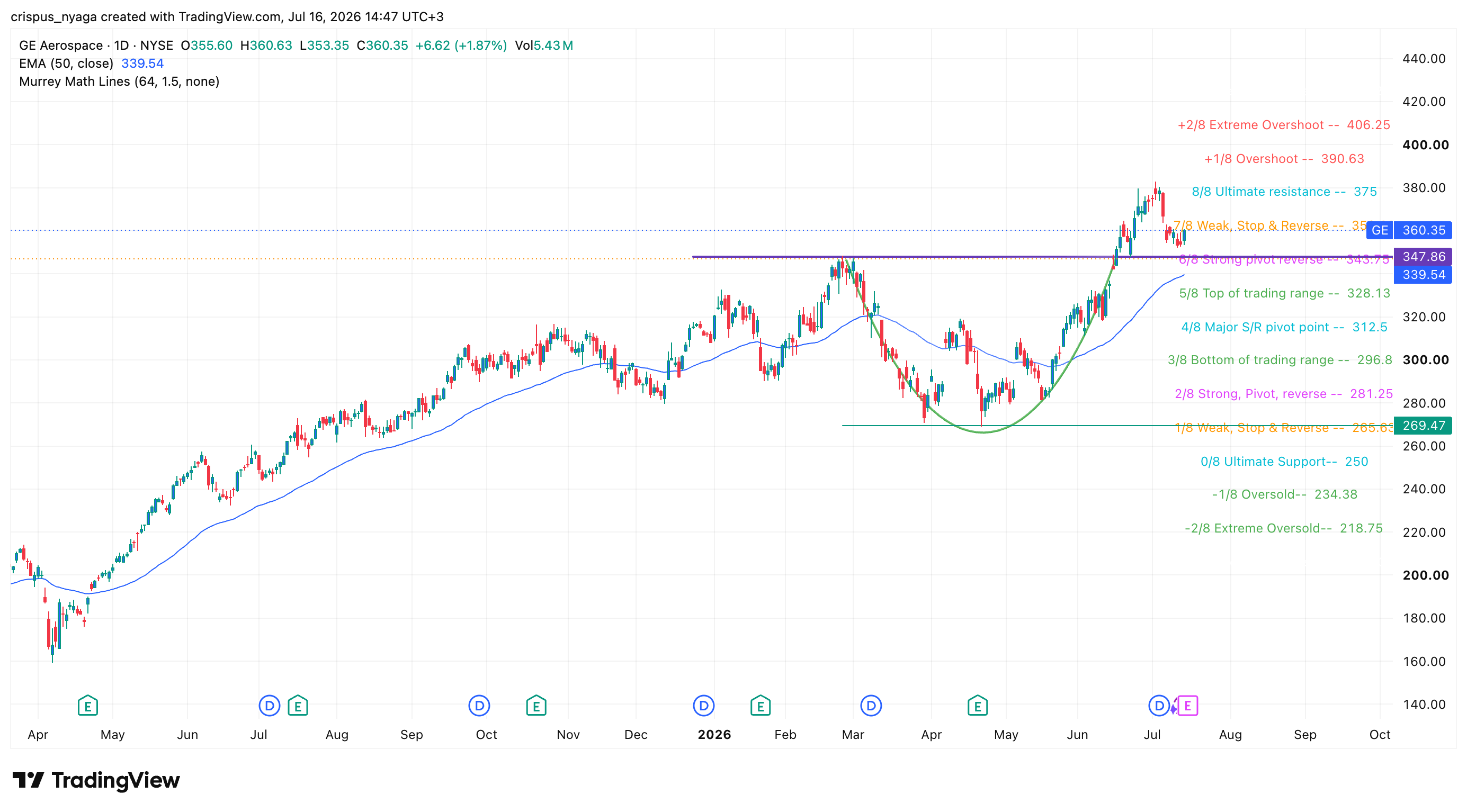
Task: Click the Nov label on time axis
Action: click(568, 735)
